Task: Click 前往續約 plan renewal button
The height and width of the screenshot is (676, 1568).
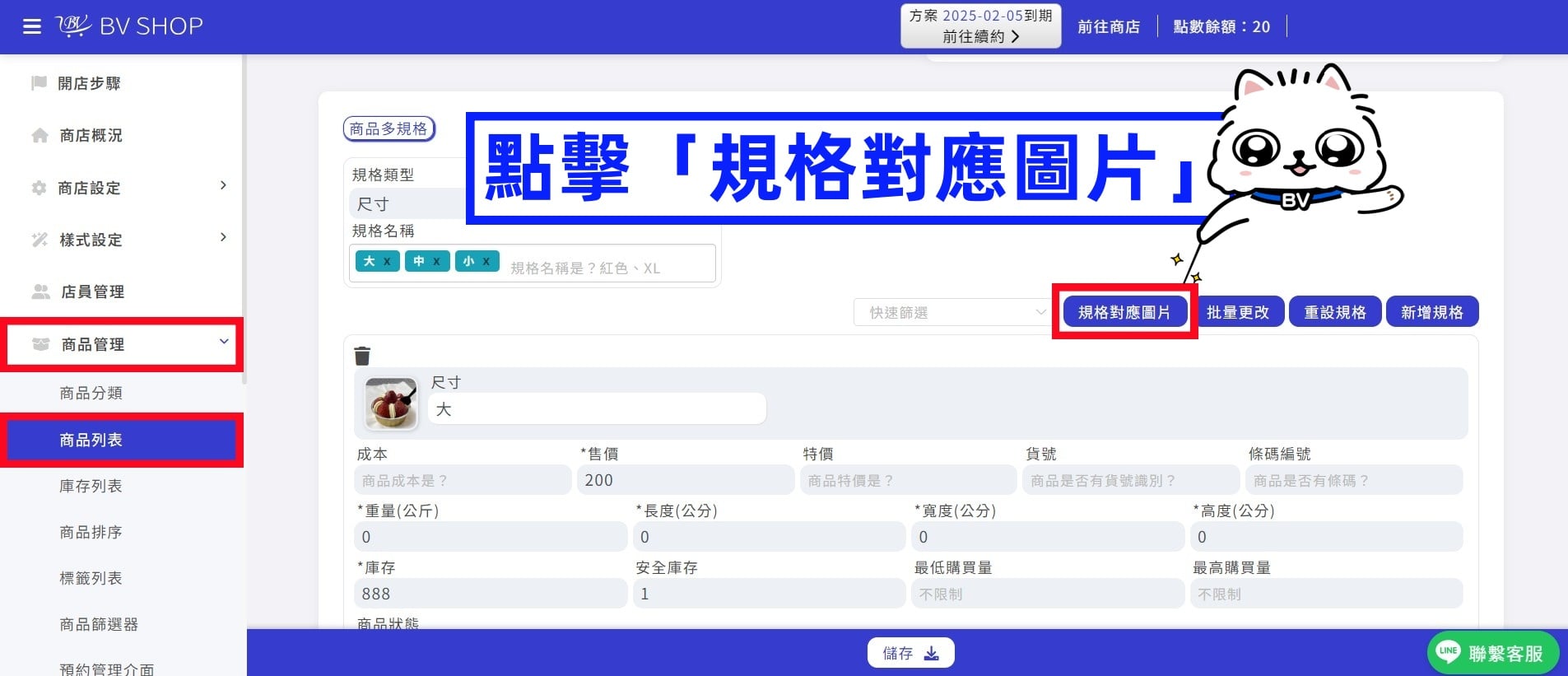Action: click(x=981, y=36)
